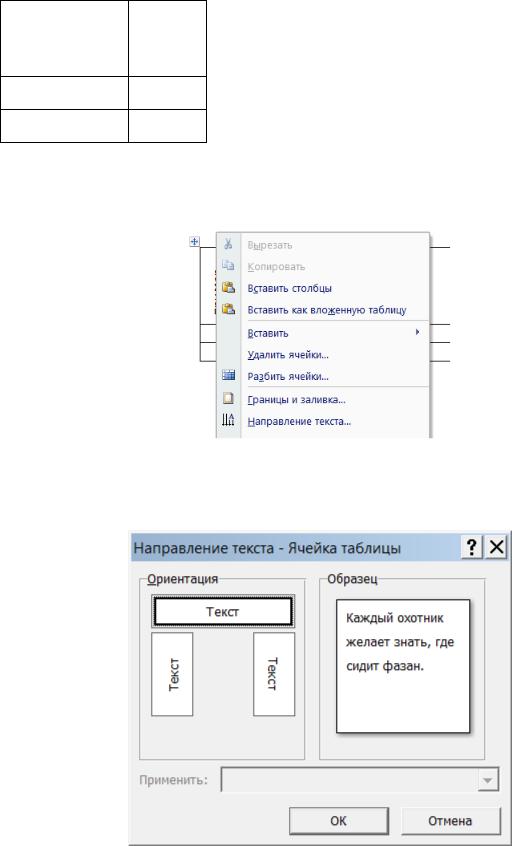Select top-to-bottom vertical Текст orientation

[274, 674]
